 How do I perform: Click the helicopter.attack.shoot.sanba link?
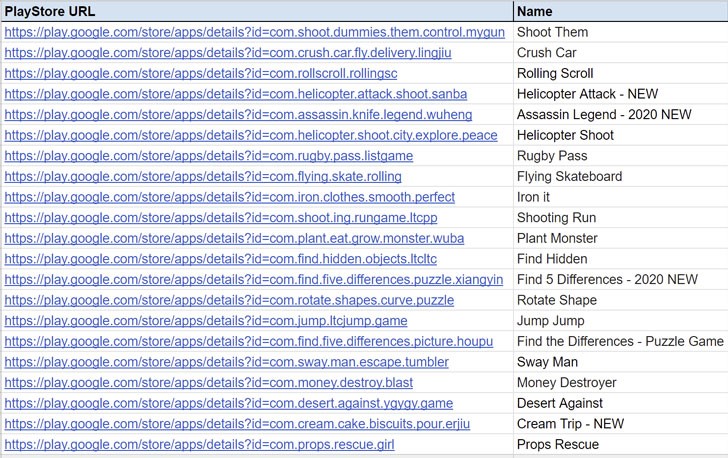point(236,94)
